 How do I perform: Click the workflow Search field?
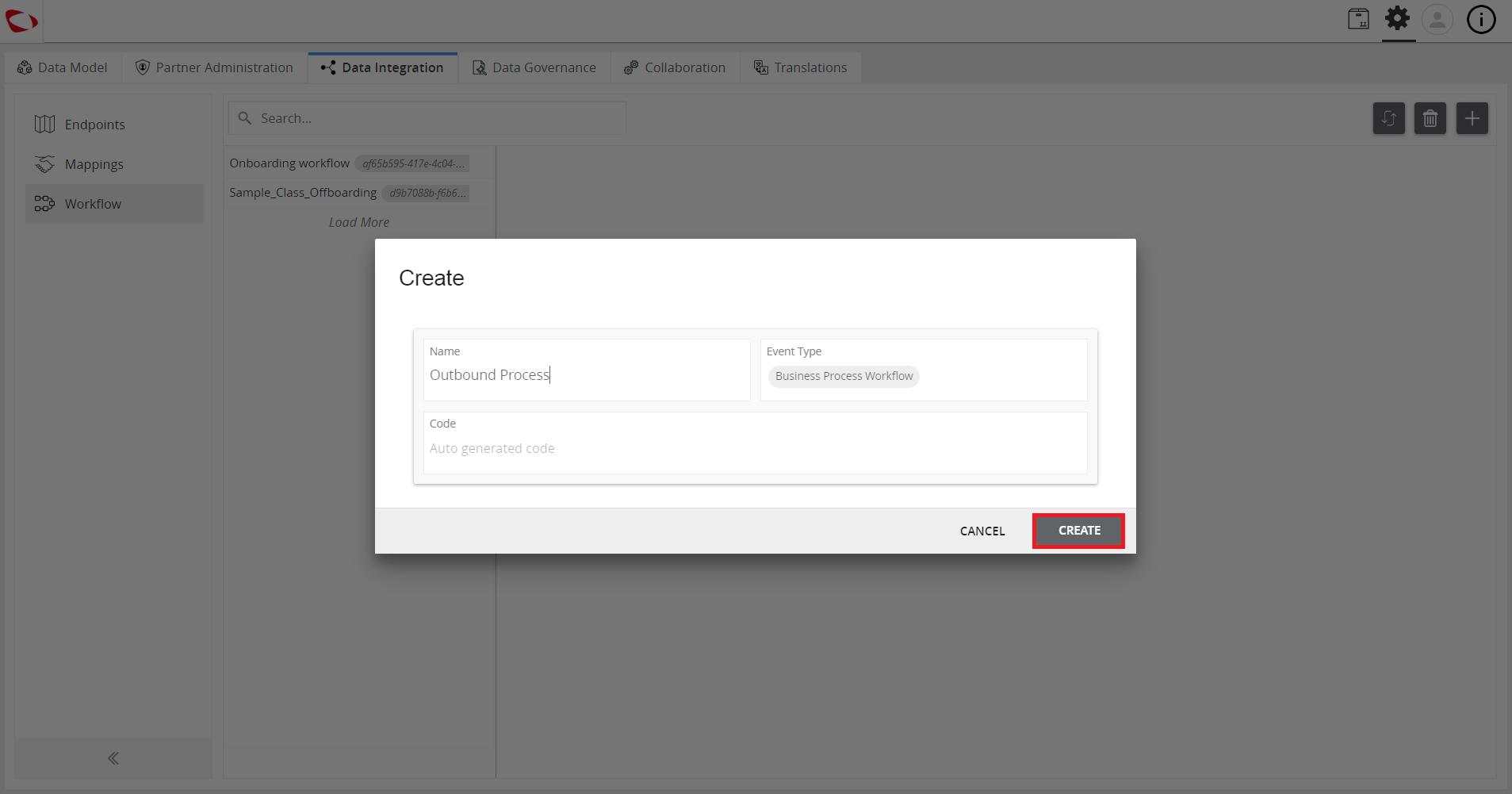coord(427,118)
